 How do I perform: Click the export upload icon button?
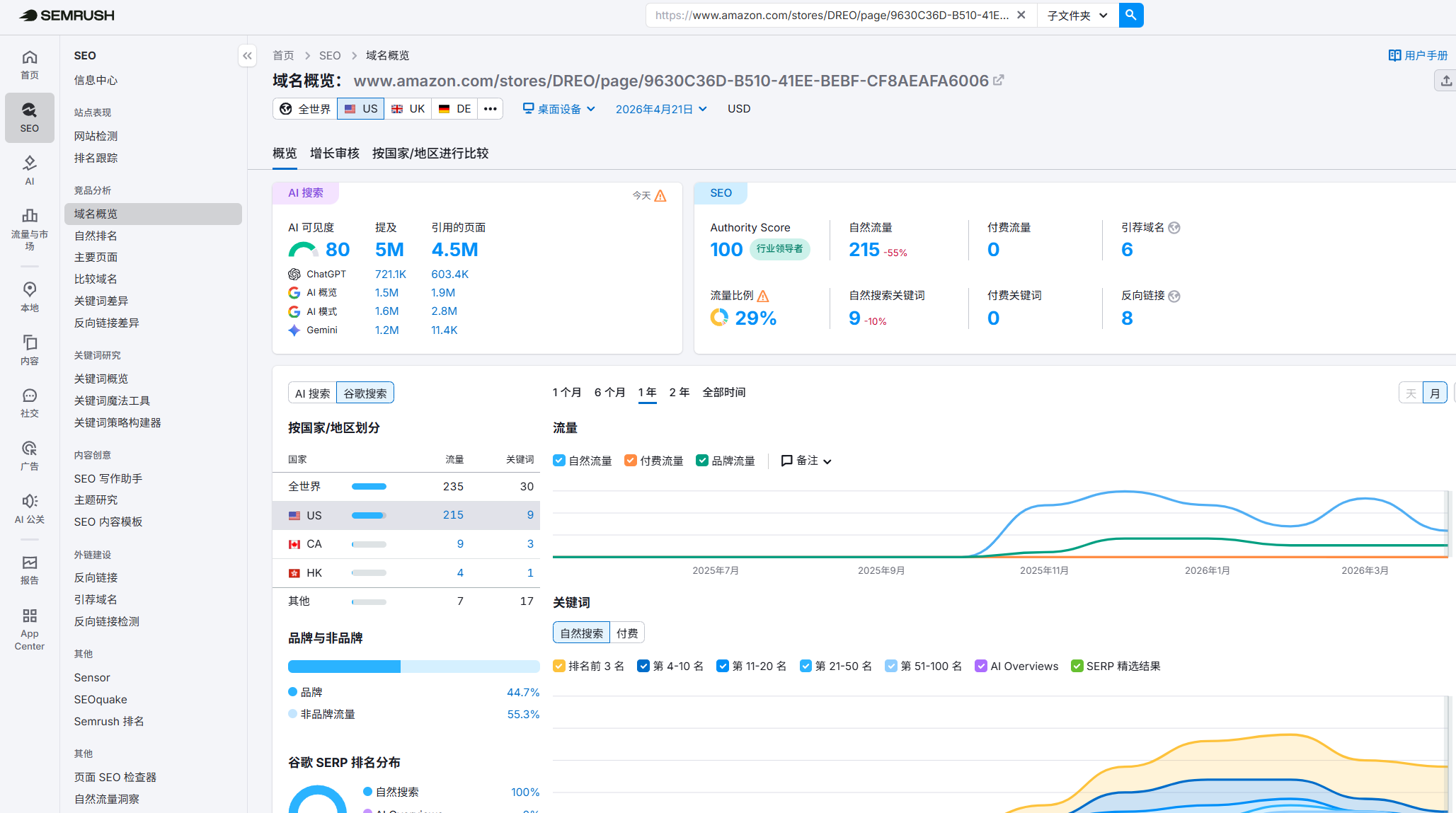pos(1446,81)
